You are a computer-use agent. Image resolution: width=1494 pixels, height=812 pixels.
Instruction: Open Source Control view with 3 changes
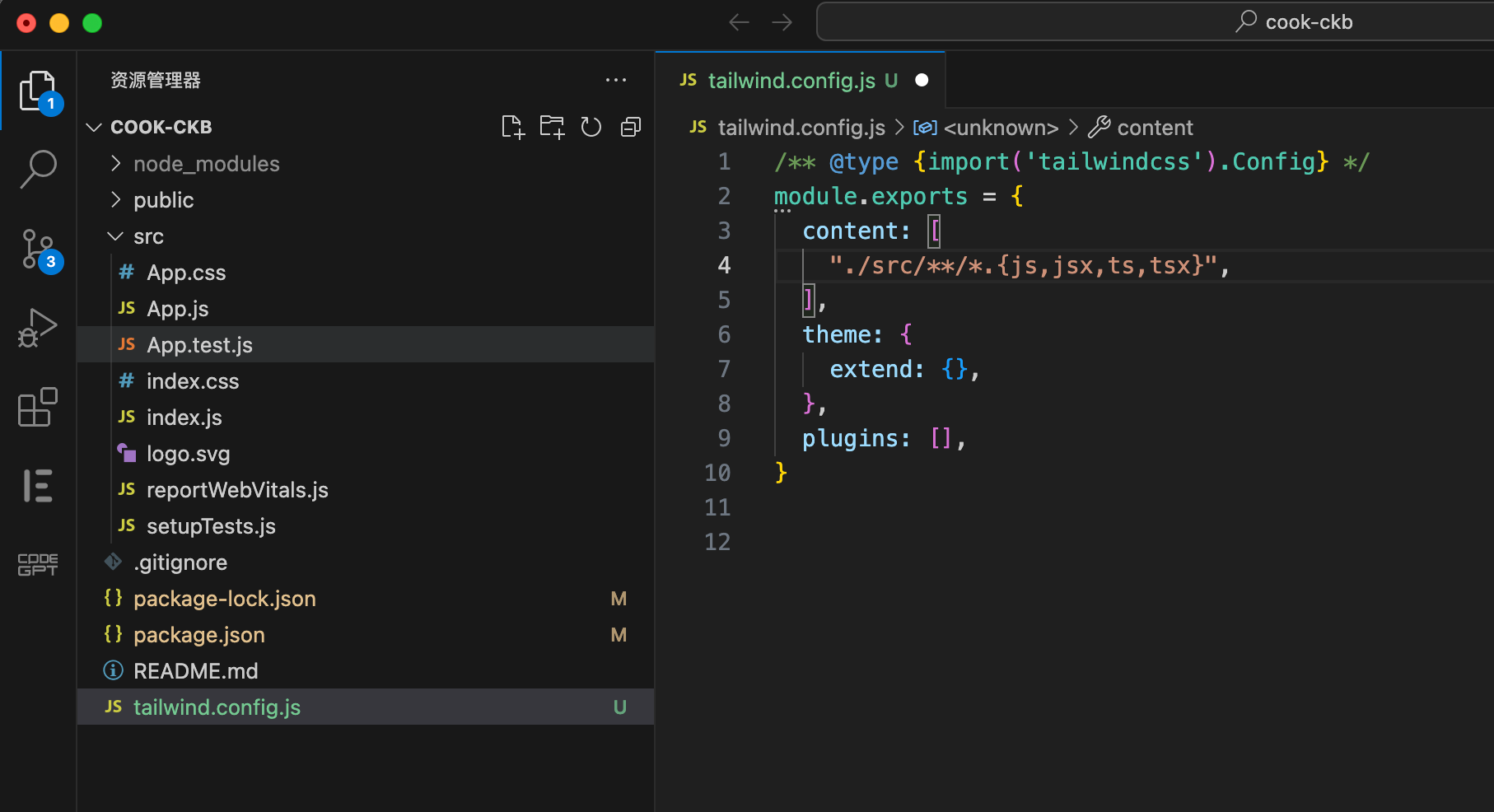(39, 249)
